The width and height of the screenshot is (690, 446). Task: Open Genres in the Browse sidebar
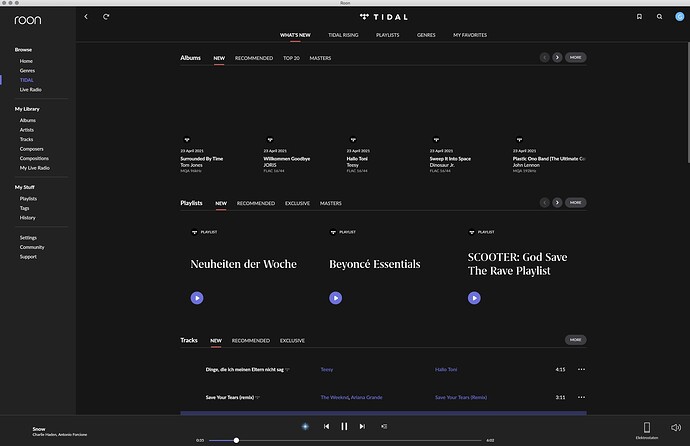tap(27, 70)
